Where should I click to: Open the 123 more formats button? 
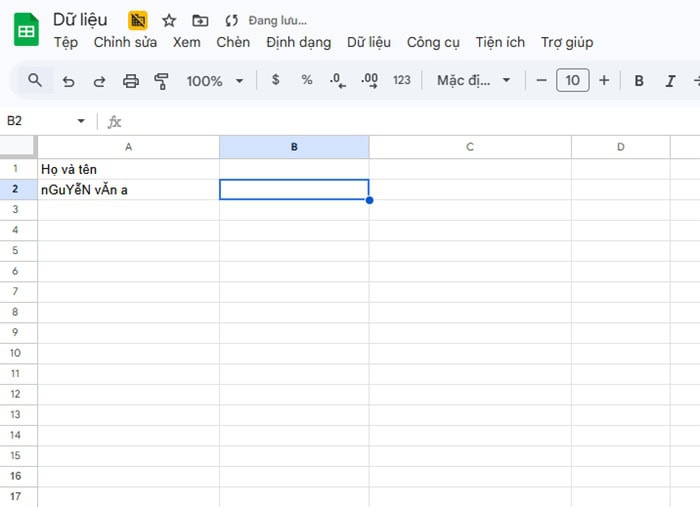pyautogui.click(x=402, y=80)
